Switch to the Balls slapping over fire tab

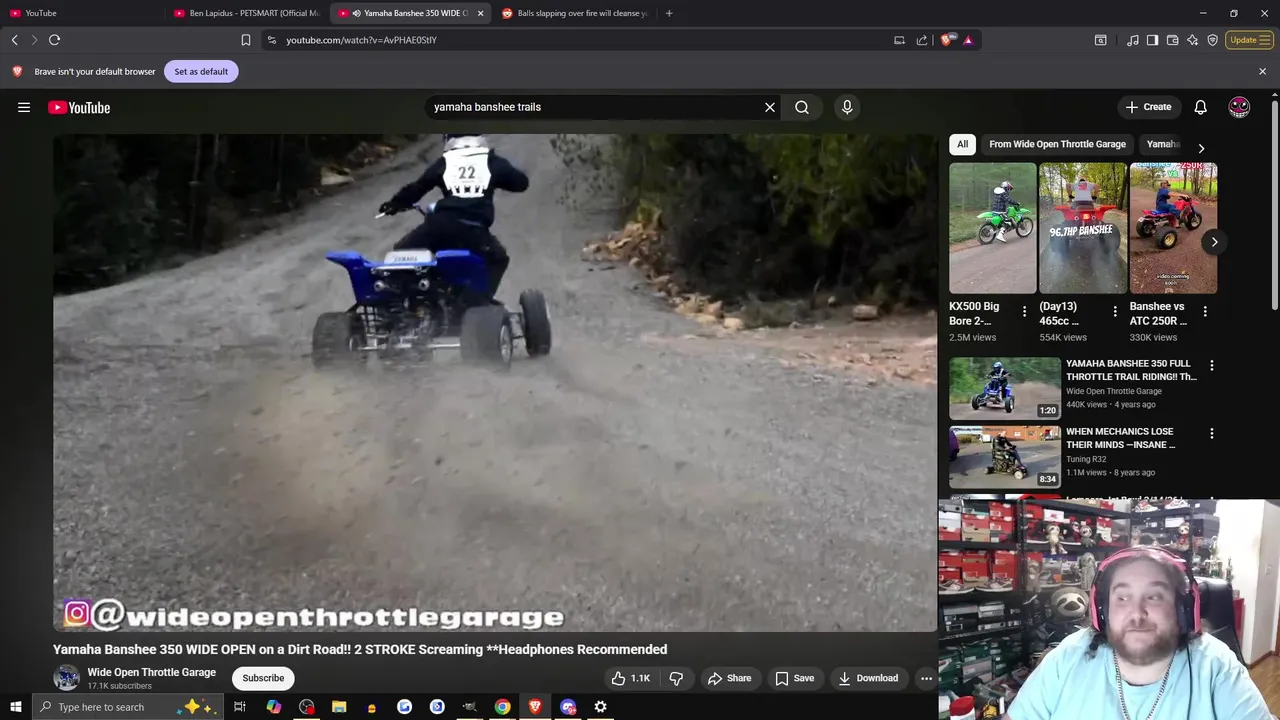coord(575,13)
